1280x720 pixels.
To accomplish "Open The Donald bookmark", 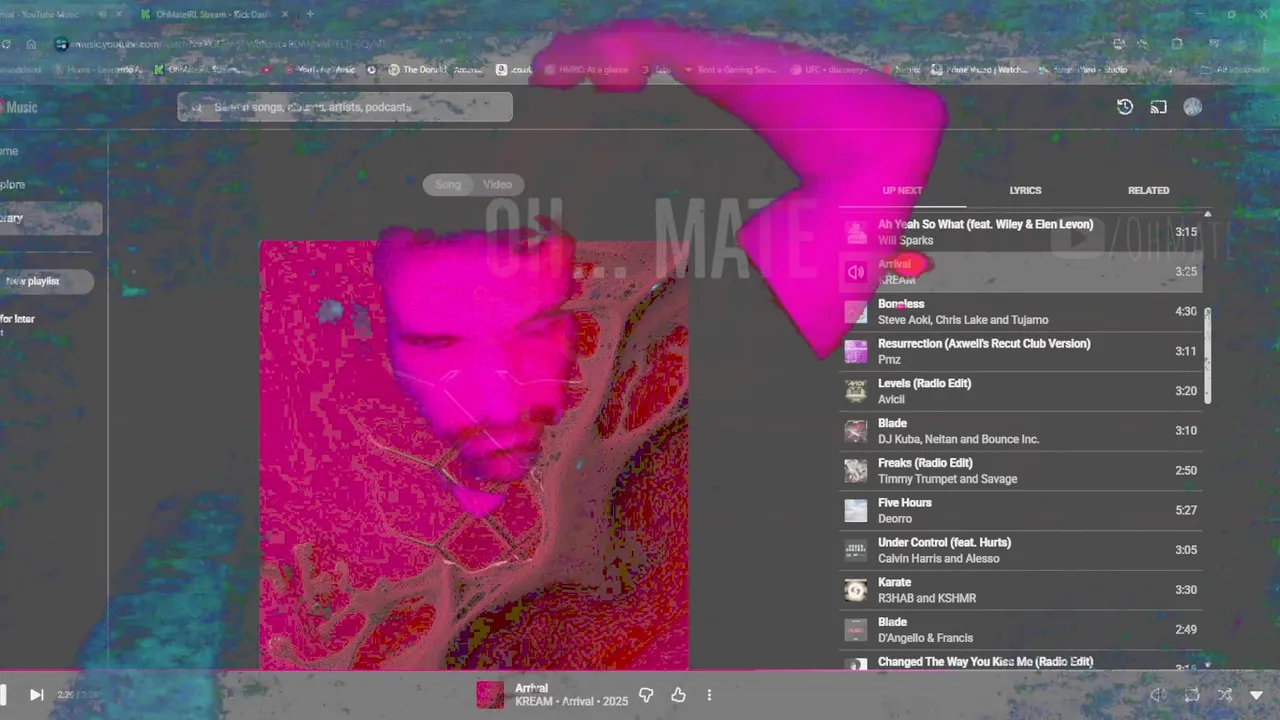I will (x=434, y=70).
